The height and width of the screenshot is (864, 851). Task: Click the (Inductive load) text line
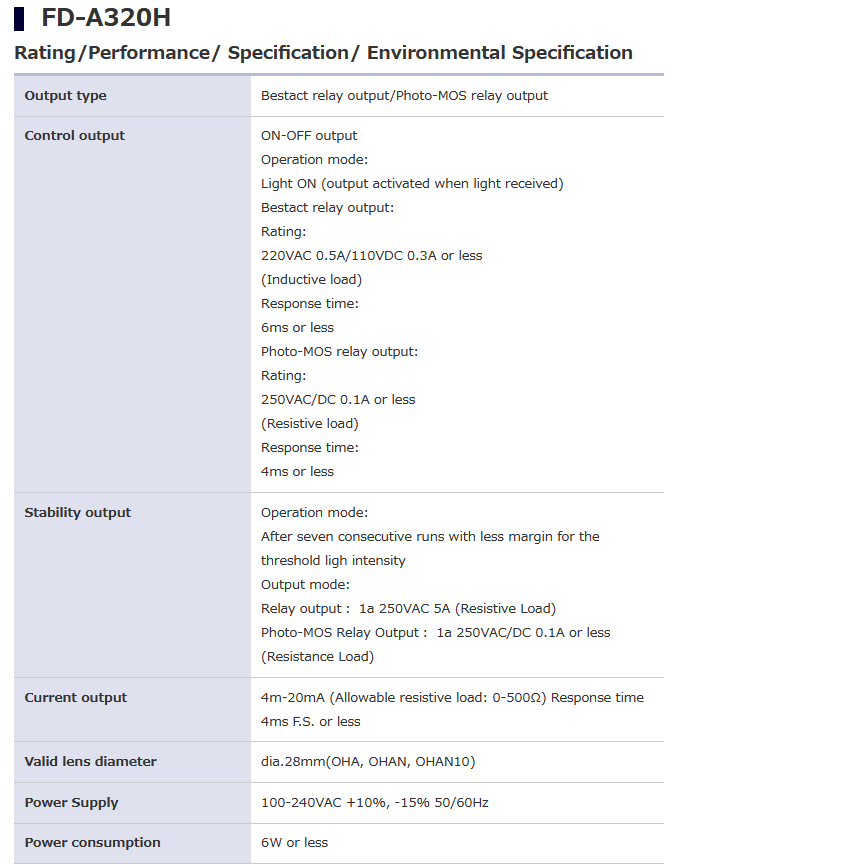[311, 280]
